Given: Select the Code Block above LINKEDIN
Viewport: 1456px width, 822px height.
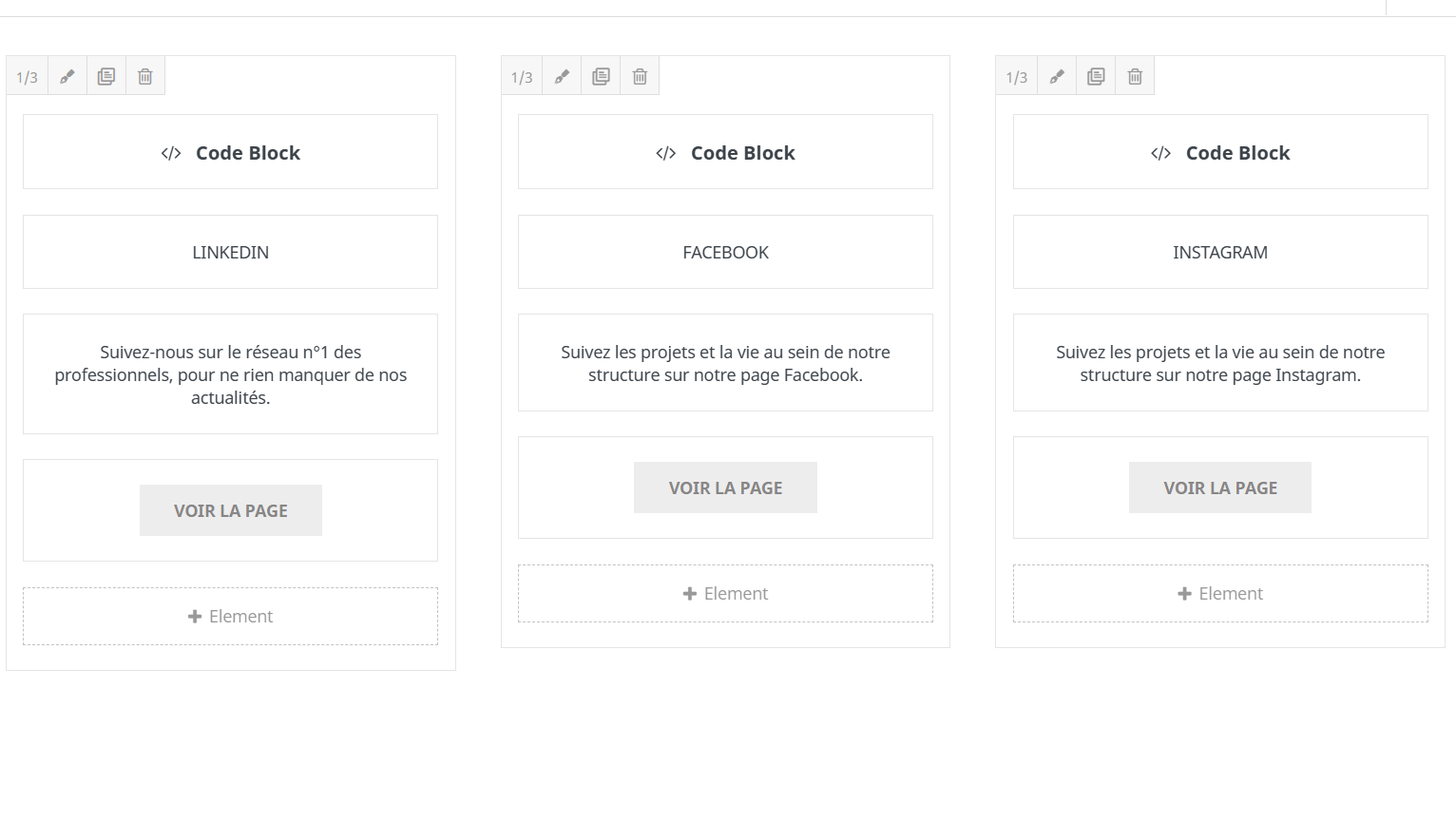Looking at the screenshot, I should point(230,153).
